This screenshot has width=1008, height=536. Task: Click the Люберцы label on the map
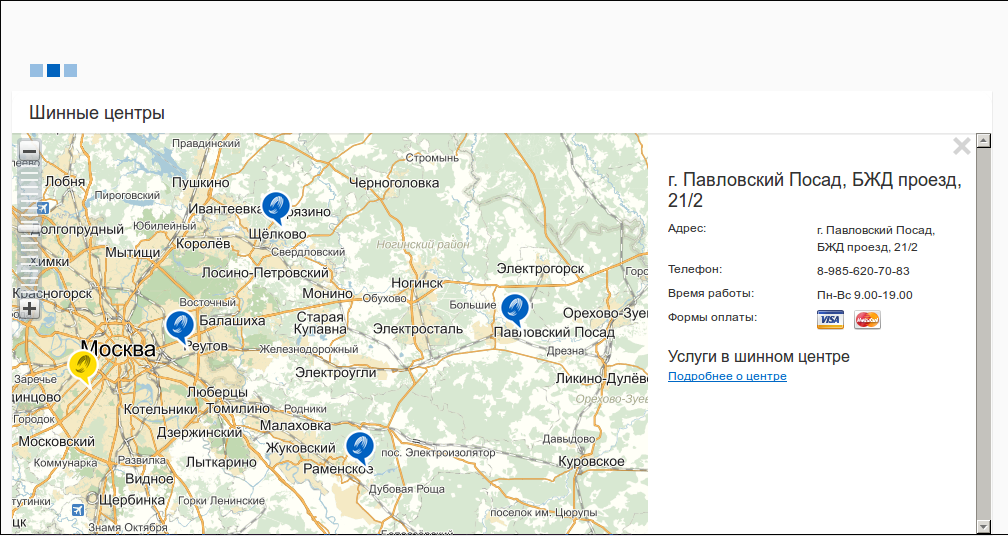(x=217, y=392)
